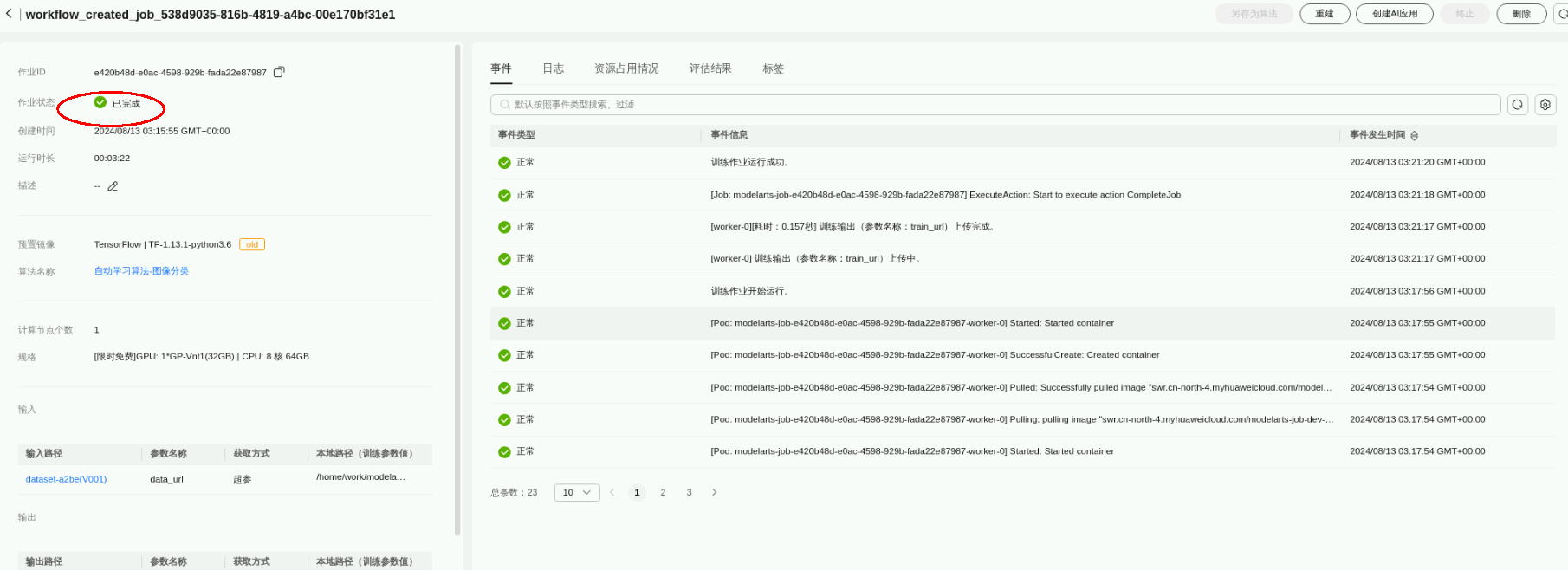Refresh the event list
Screen dimensions: 1568x570
point(1518,105)
